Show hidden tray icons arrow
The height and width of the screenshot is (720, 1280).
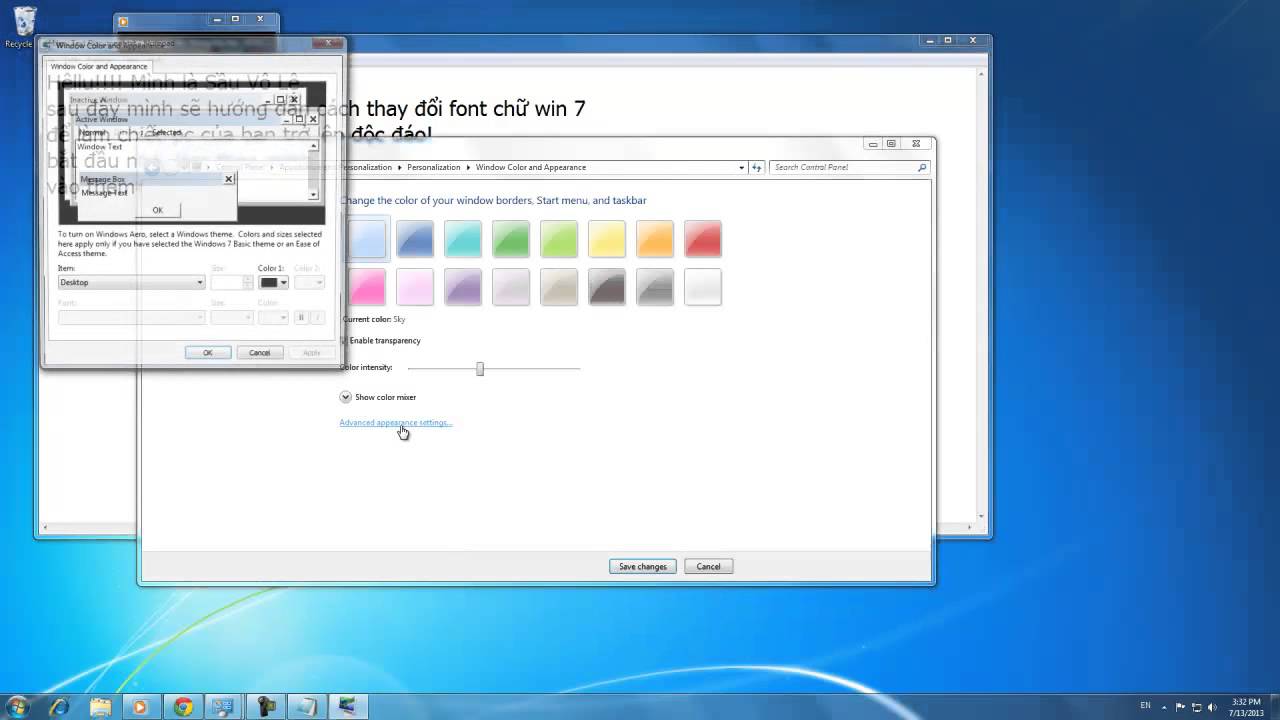pos(1164,707)
